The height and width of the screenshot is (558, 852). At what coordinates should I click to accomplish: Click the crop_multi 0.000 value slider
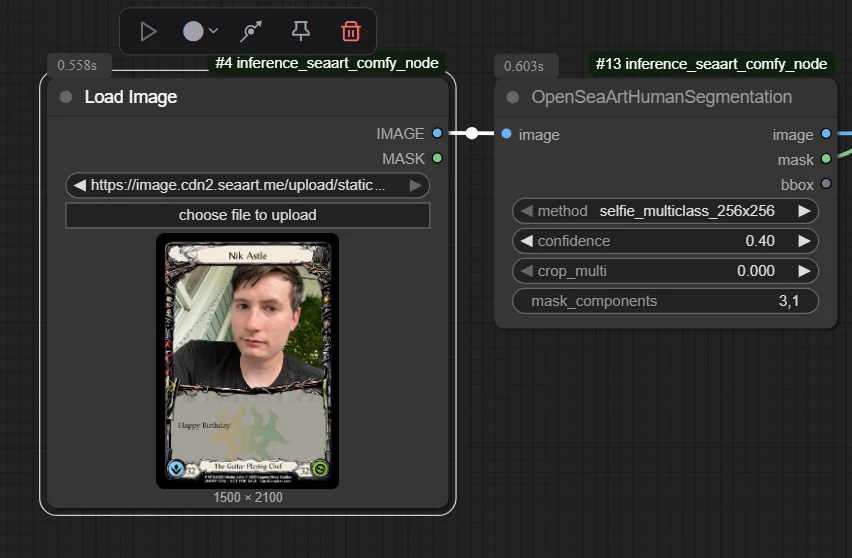point(665,271)
